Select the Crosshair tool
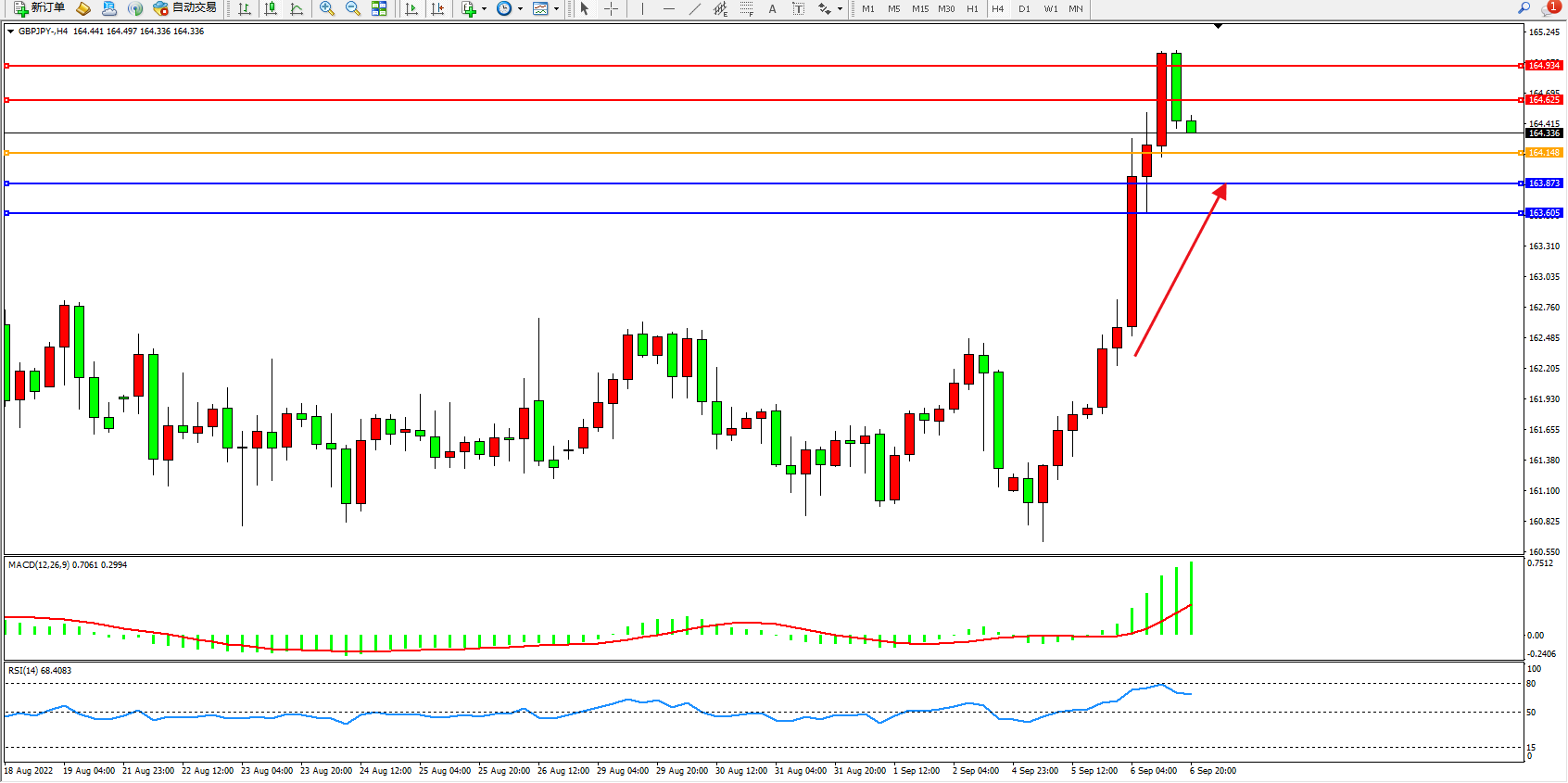Screen dimensions: 1568x783 click(x=612, y=8)
